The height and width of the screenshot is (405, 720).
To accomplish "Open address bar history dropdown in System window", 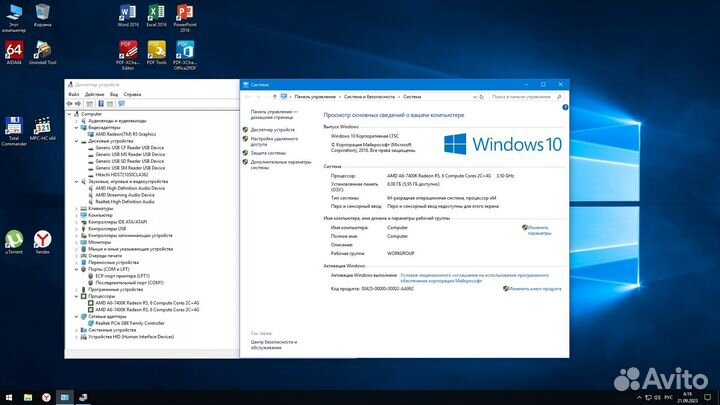I will (x=475, y=97).
